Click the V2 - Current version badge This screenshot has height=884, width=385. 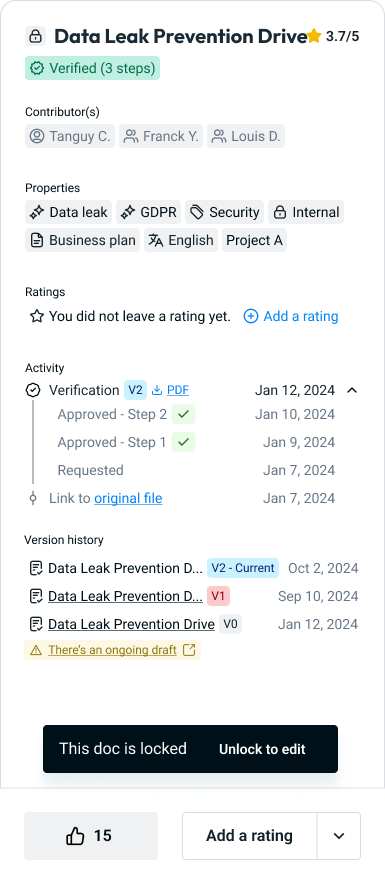(x=243, y=568)
